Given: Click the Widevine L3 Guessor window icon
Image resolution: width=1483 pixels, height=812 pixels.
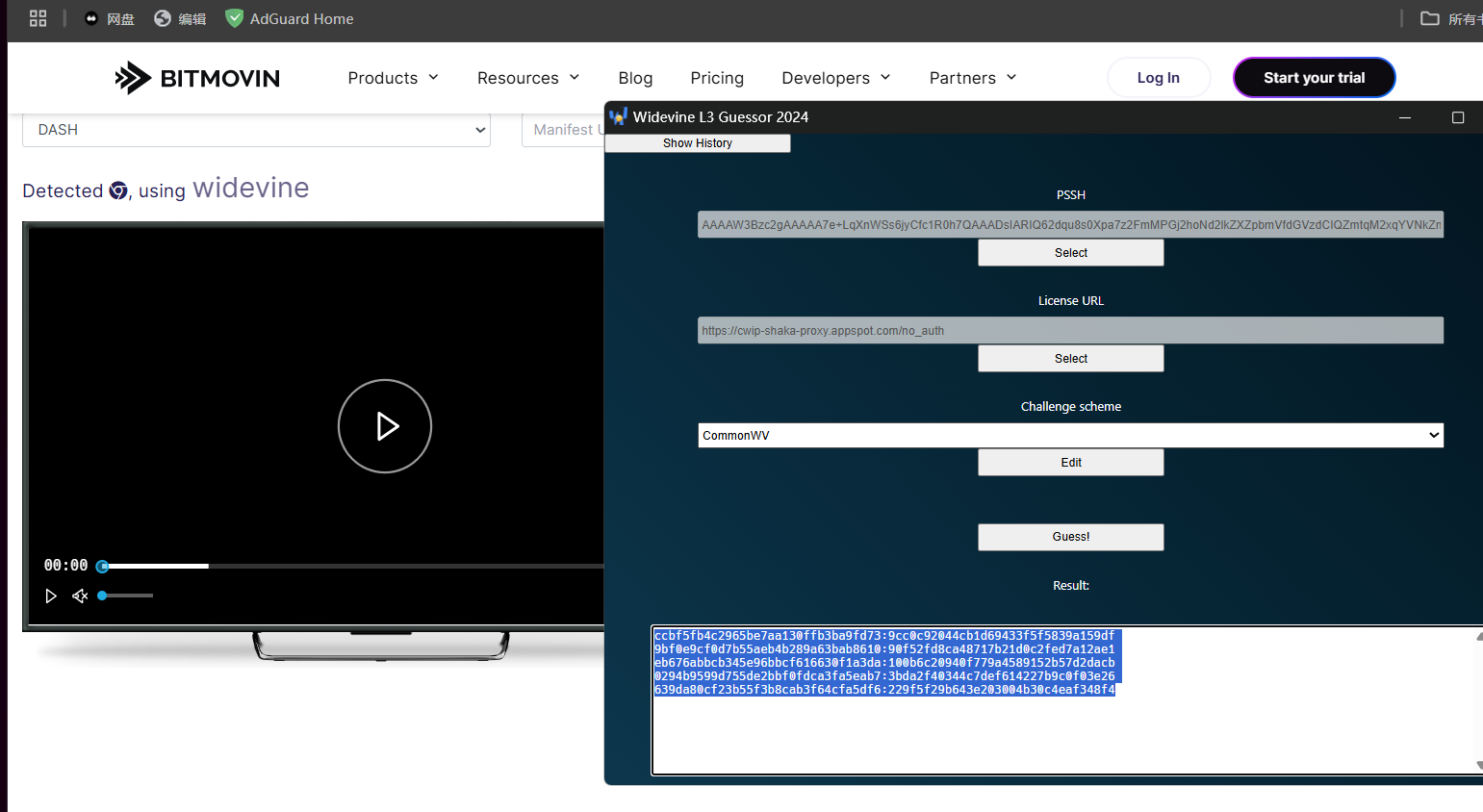Looking at the screenshot, I should tap(618, 117).
